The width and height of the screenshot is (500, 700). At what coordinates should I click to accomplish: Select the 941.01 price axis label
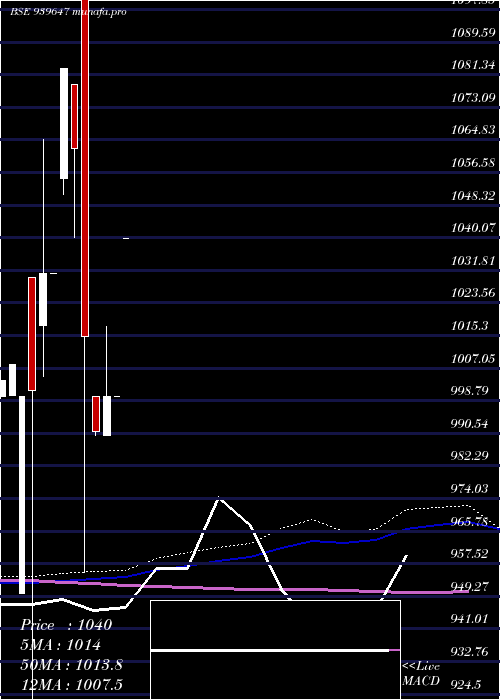(x=470, y=619)
